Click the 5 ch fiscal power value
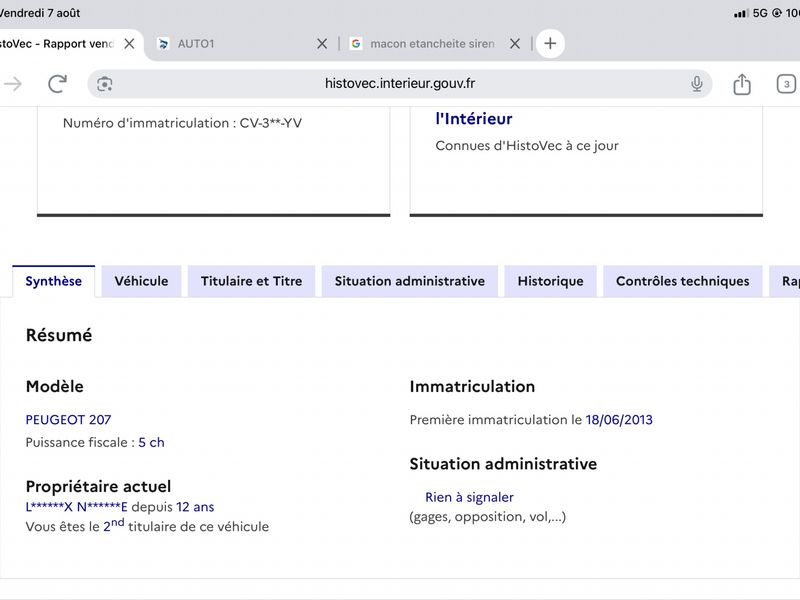 [x=152, y=442]
